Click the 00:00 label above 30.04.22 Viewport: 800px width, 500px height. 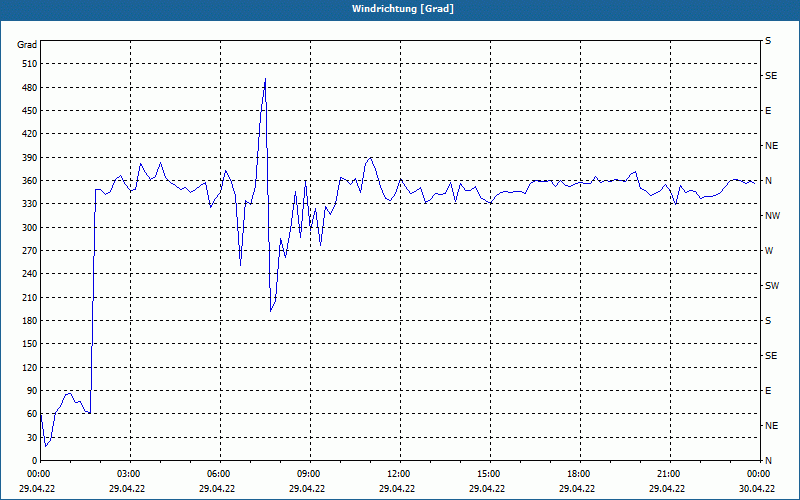[x=757, y=474]
